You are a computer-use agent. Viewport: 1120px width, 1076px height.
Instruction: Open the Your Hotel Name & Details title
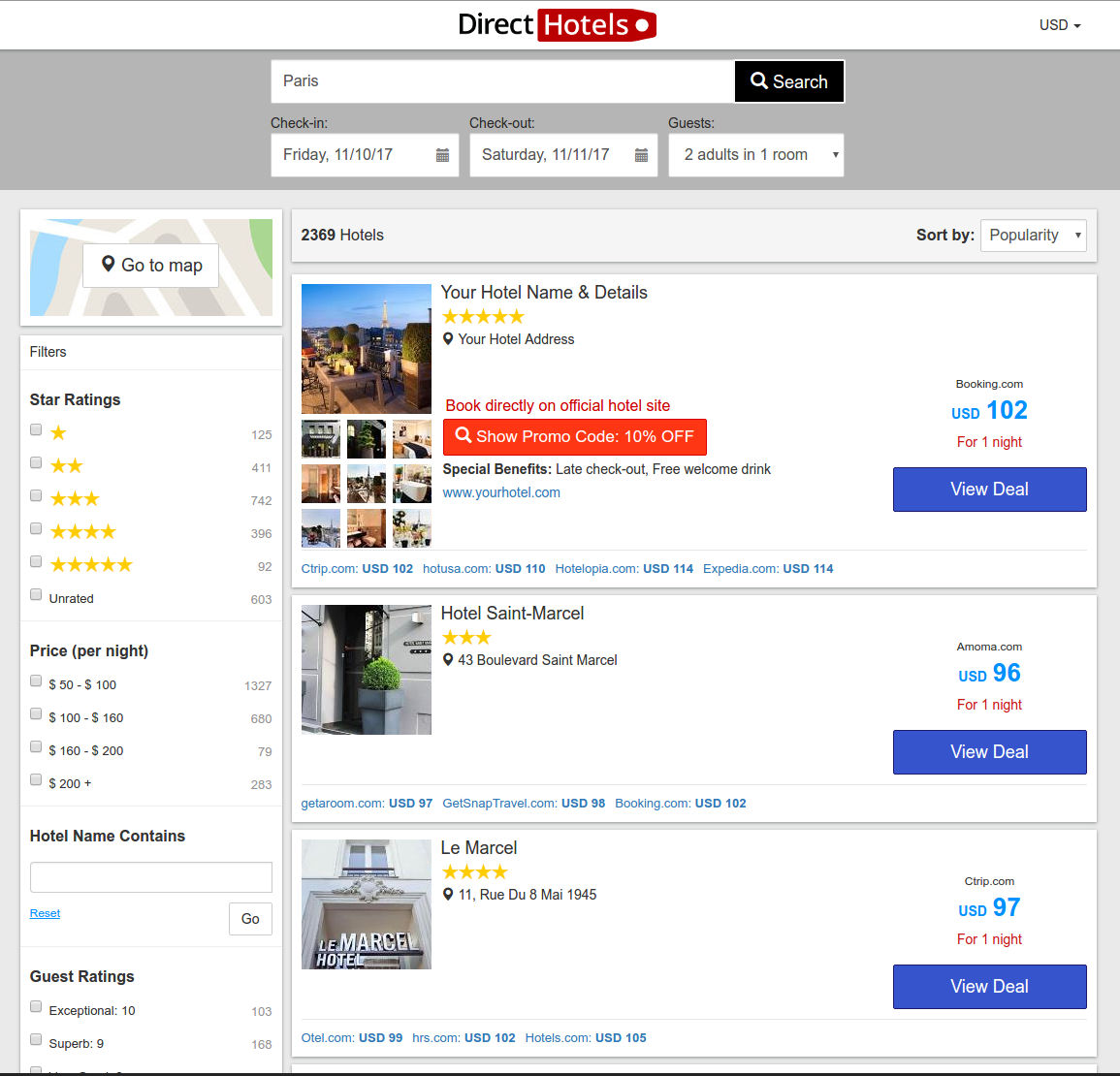[544, 293]
